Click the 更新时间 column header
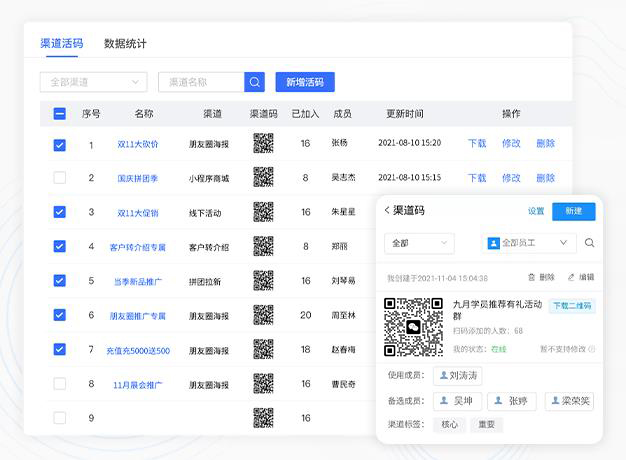This screenshot has width=626, height=460. (405, 114)
